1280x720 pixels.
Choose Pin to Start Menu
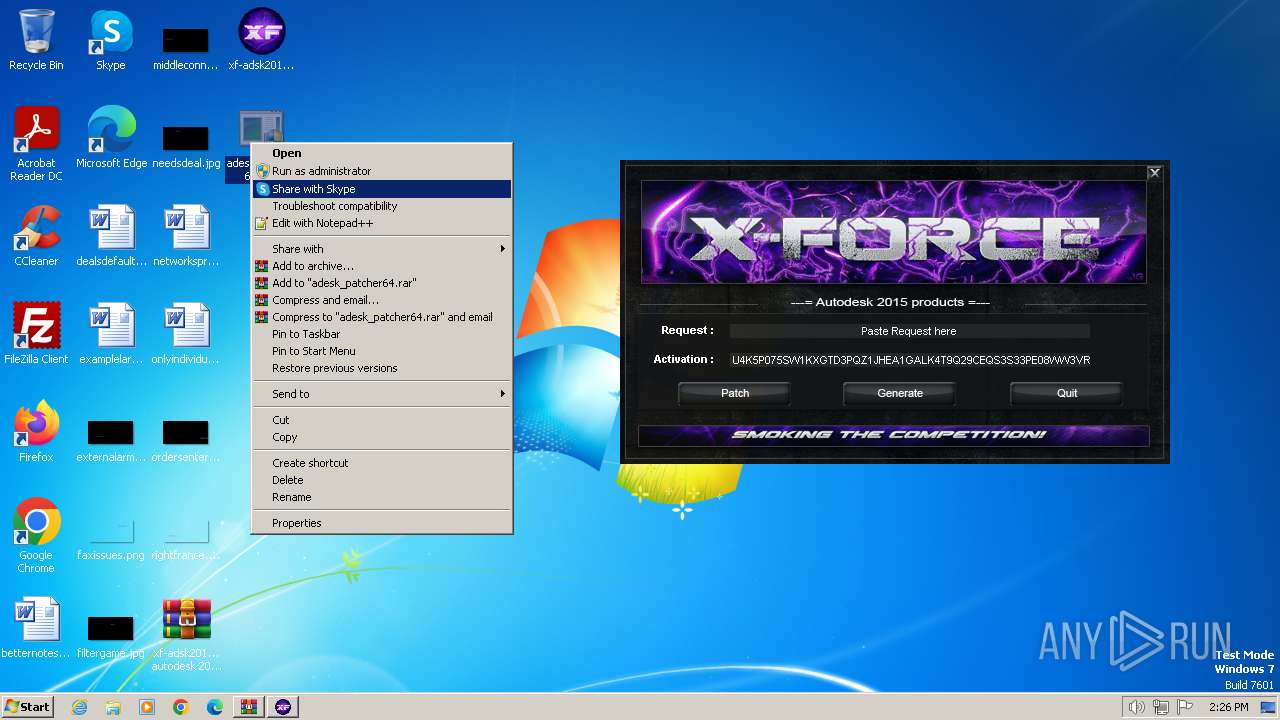click(382, 351)
